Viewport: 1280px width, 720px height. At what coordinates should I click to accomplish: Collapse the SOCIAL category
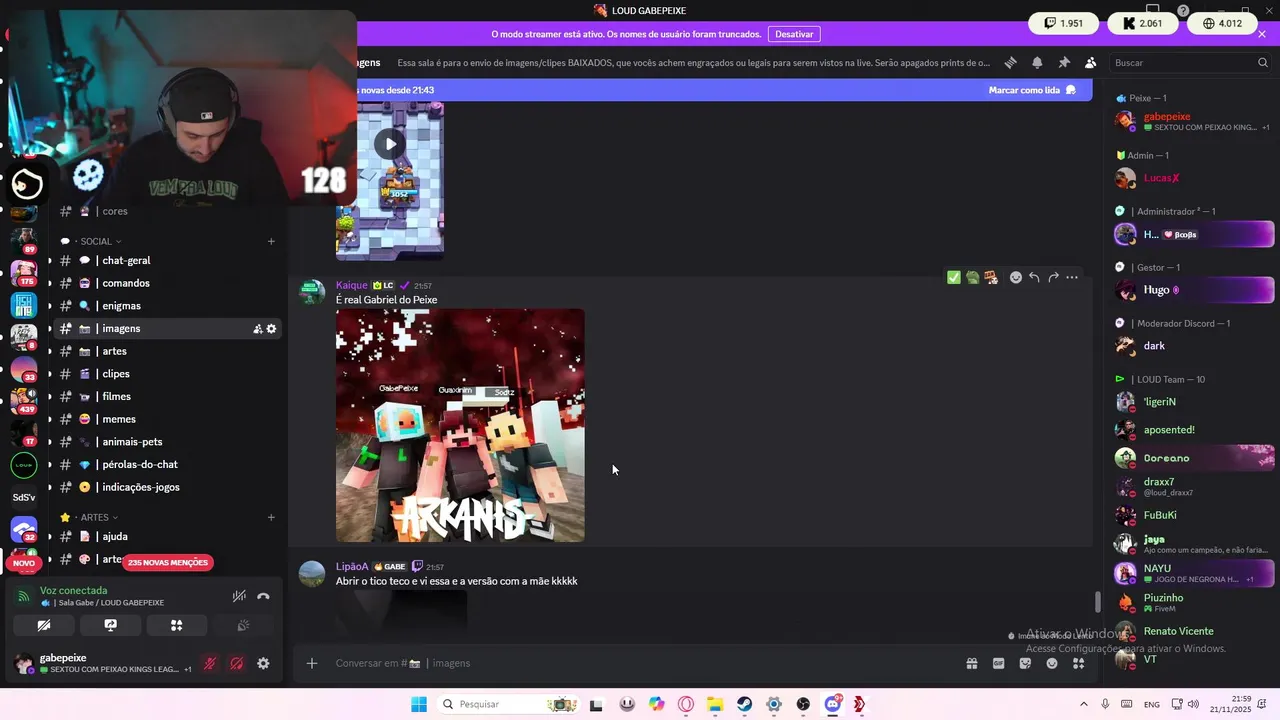click(97, 241)
